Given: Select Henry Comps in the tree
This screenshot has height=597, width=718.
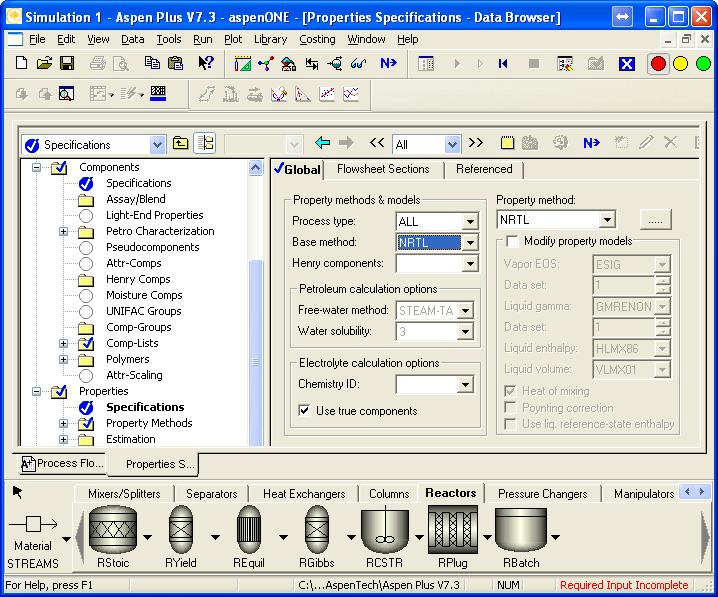Looking at the screenshot, I should coord(138,279).
